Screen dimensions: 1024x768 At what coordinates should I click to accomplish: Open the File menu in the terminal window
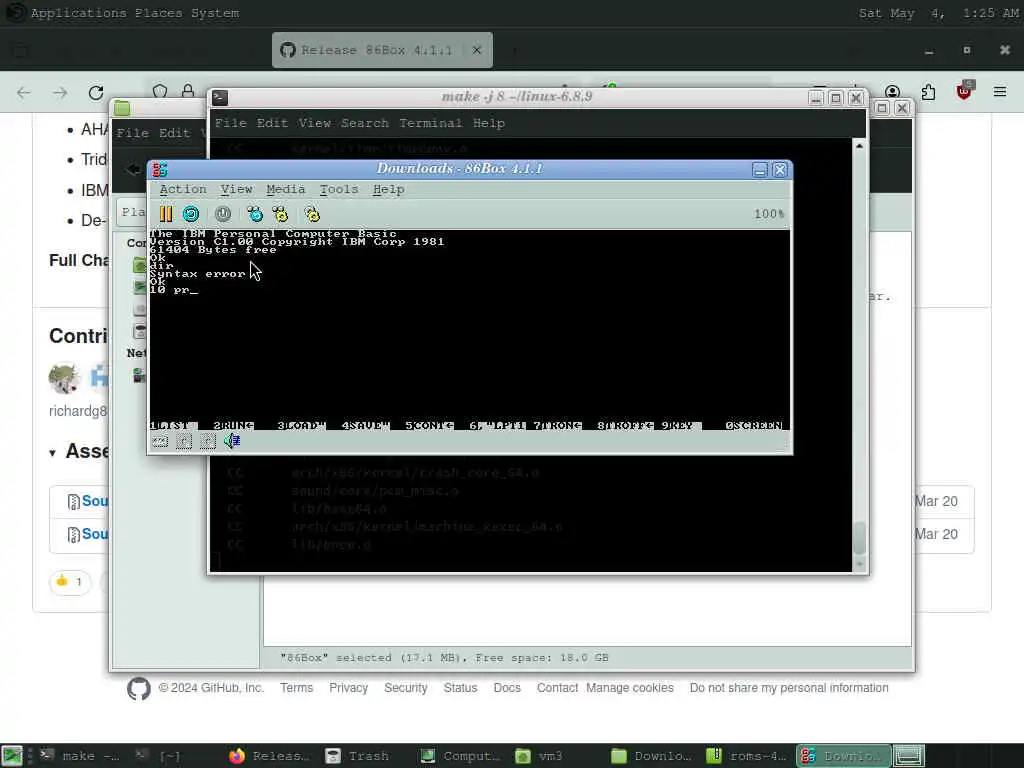231,123
